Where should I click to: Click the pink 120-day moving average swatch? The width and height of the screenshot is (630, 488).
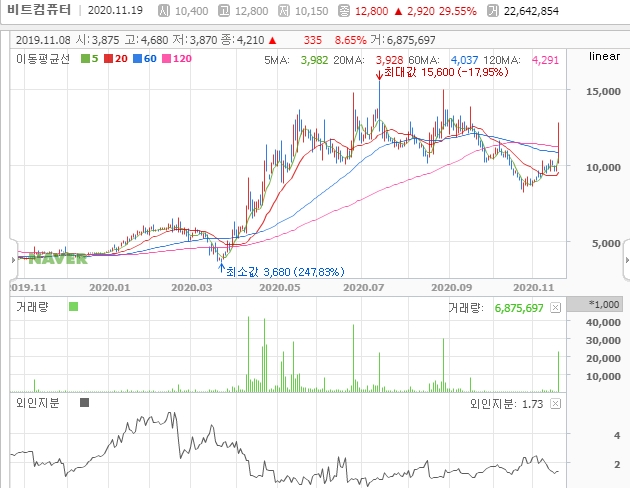pos(166,59)
